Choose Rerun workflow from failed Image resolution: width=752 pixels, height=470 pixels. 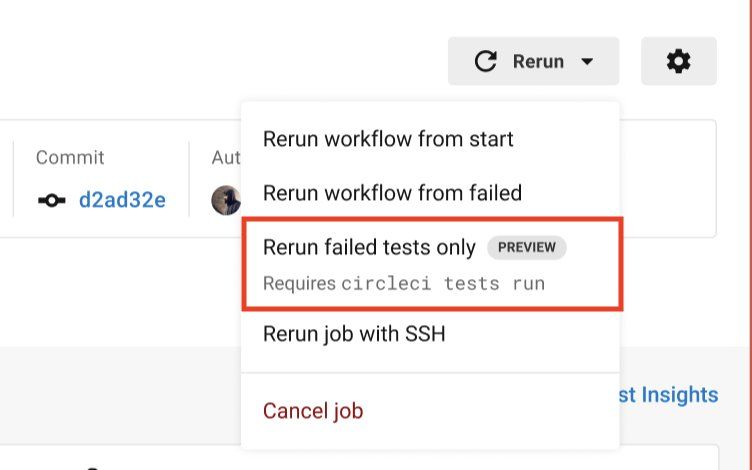(392, 193)
